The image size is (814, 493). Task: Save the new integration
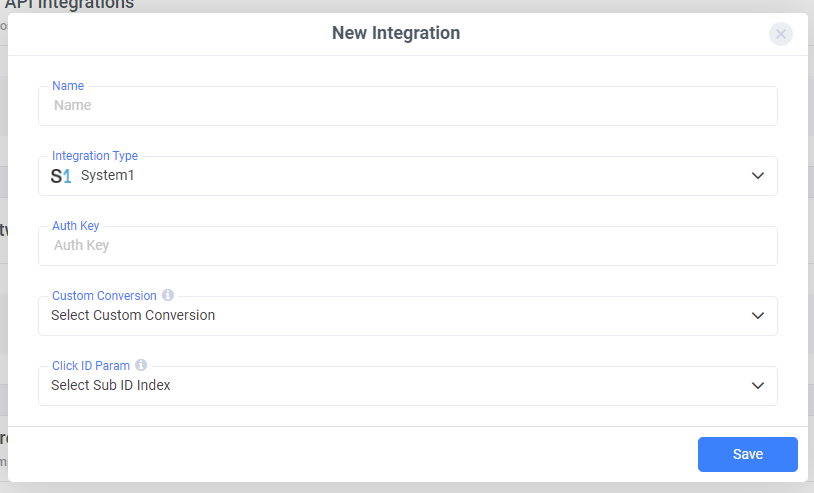pos(747,454)
